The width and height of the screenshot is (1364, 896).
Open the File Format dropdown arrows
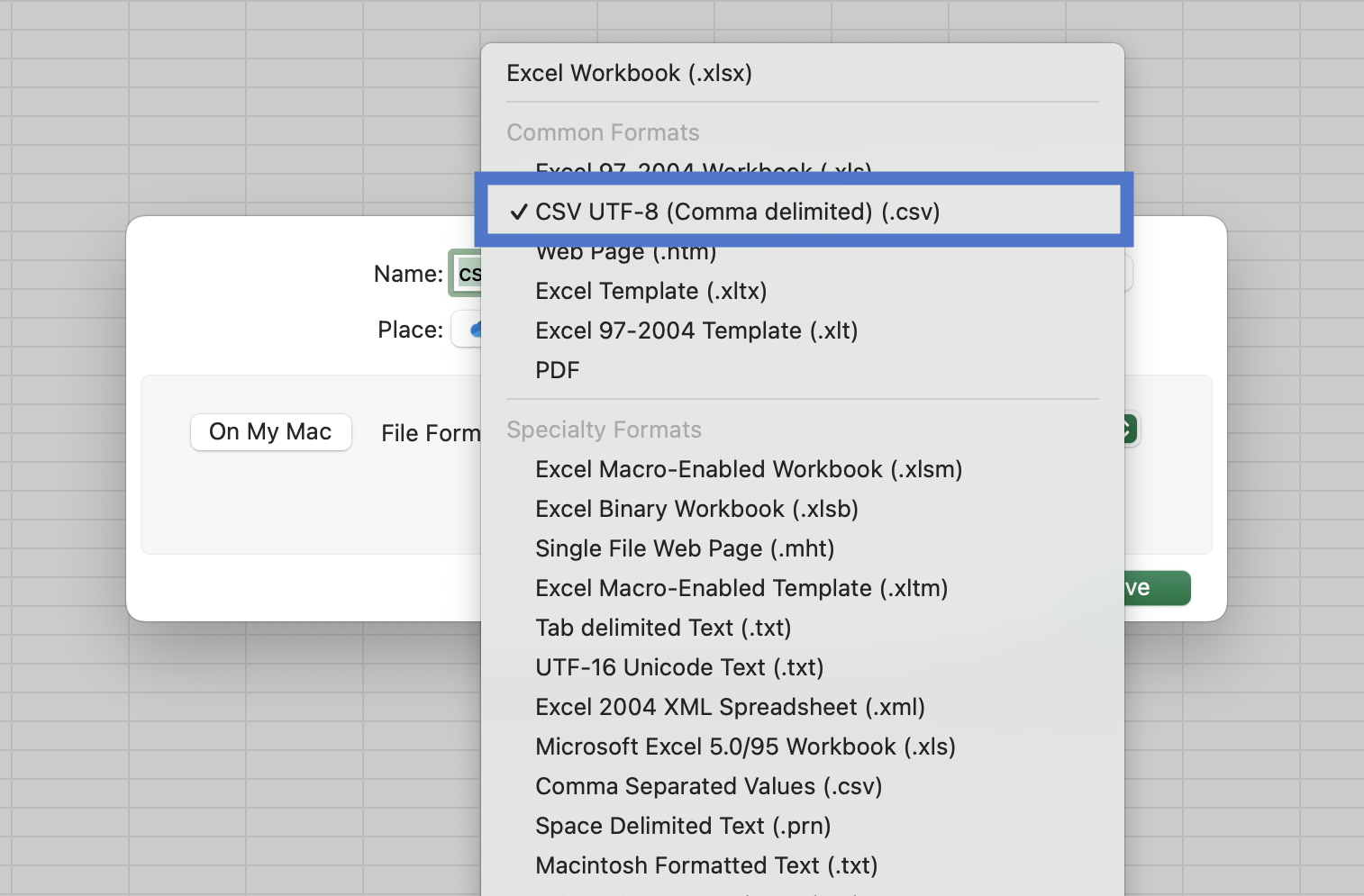point(1130,430)
